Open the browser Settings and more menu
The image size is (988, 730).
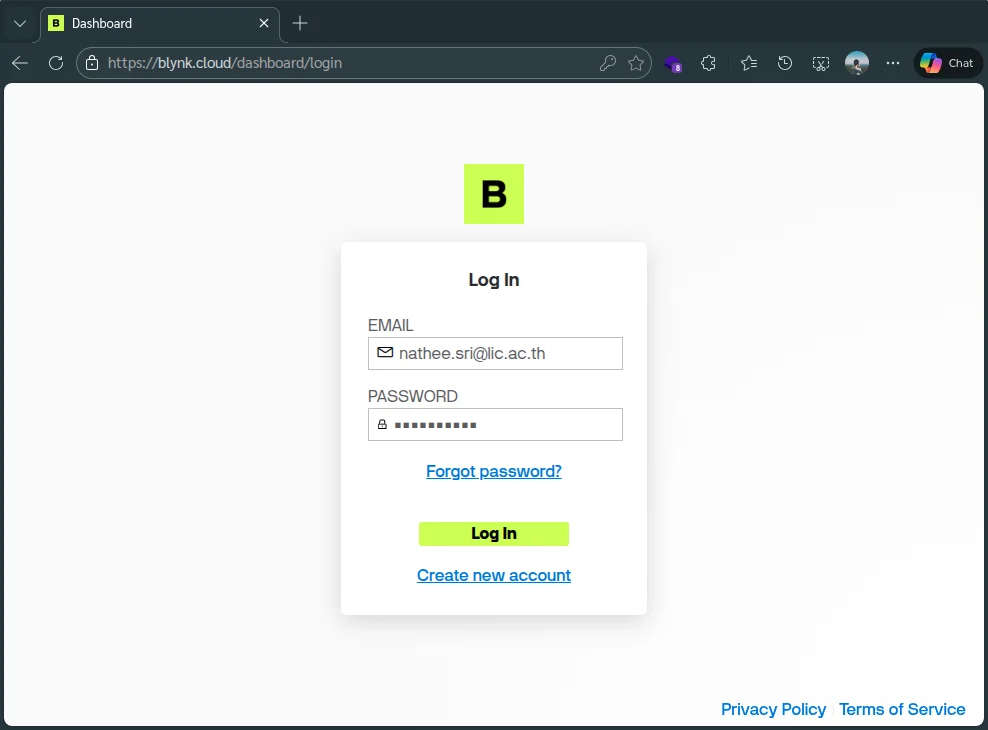point(893,63)
